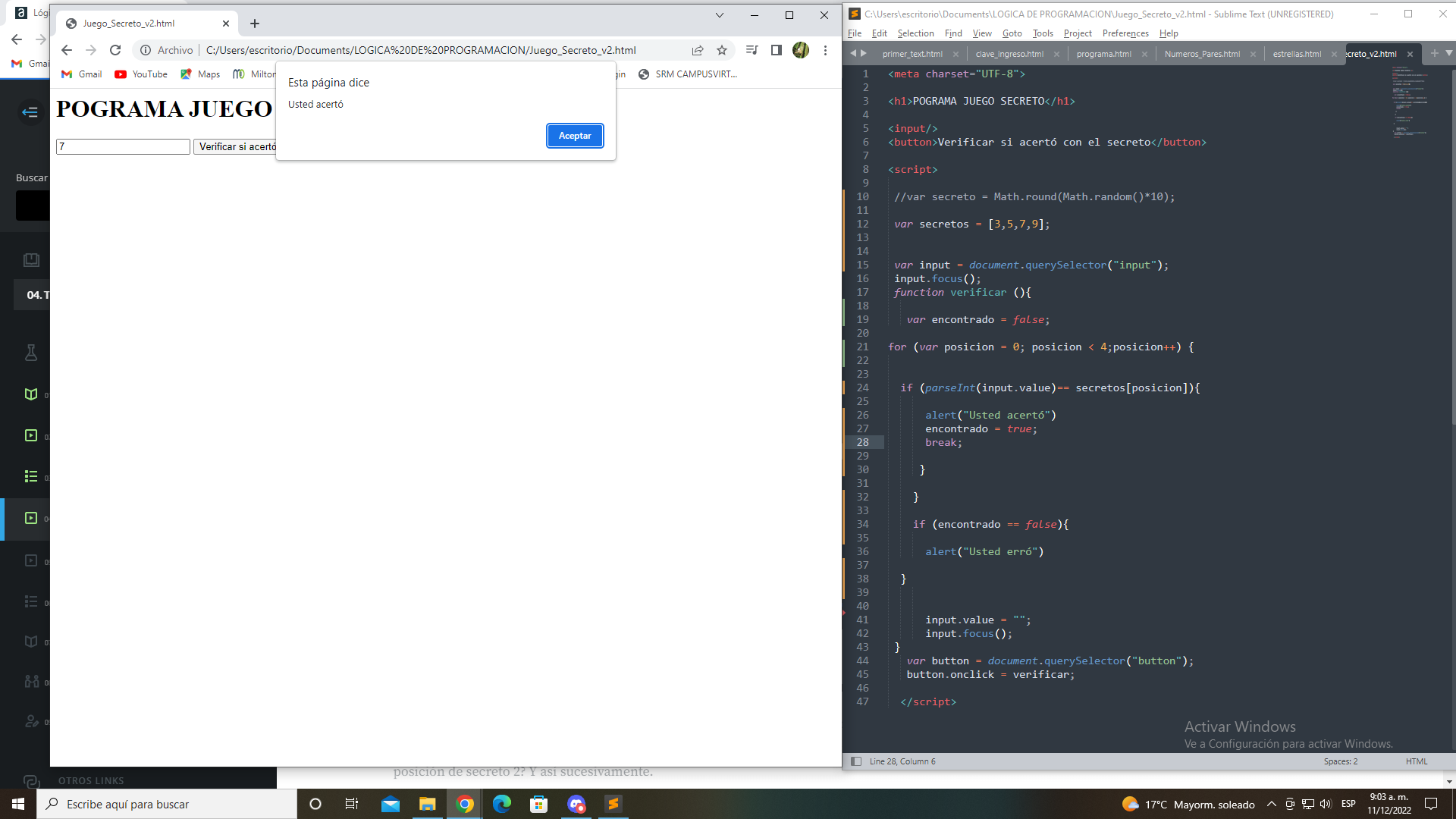Close the Juego_Secreto_v2.html Chrome tab

[226, 24]
